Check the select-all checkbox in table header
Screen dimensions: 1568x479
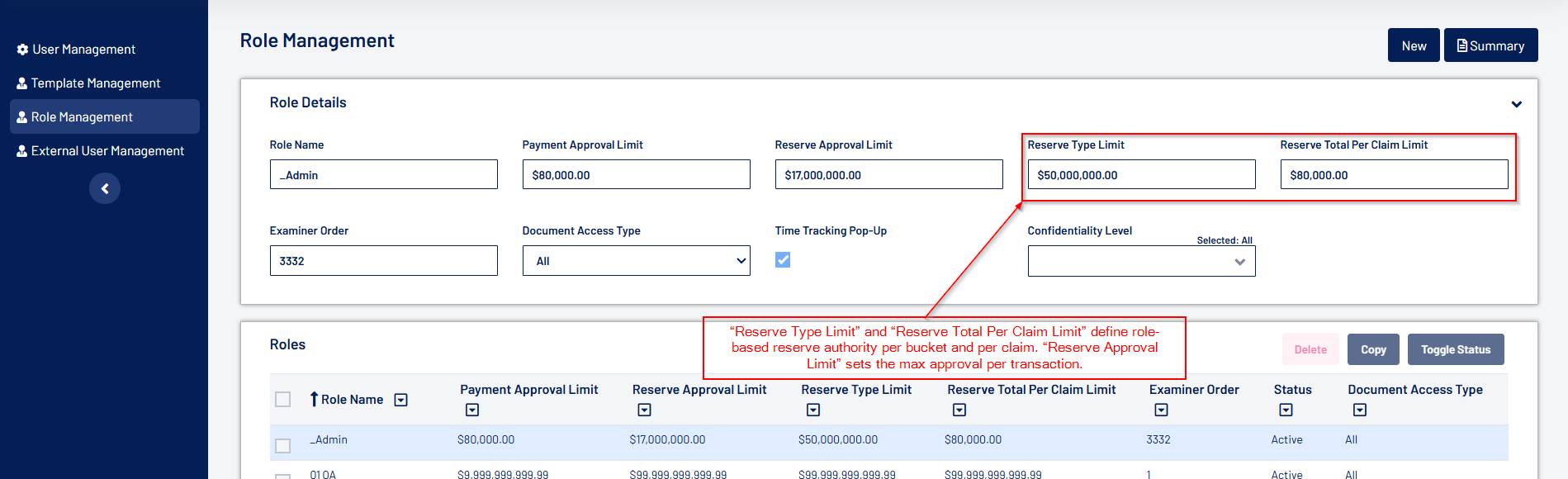coord(283,400)
